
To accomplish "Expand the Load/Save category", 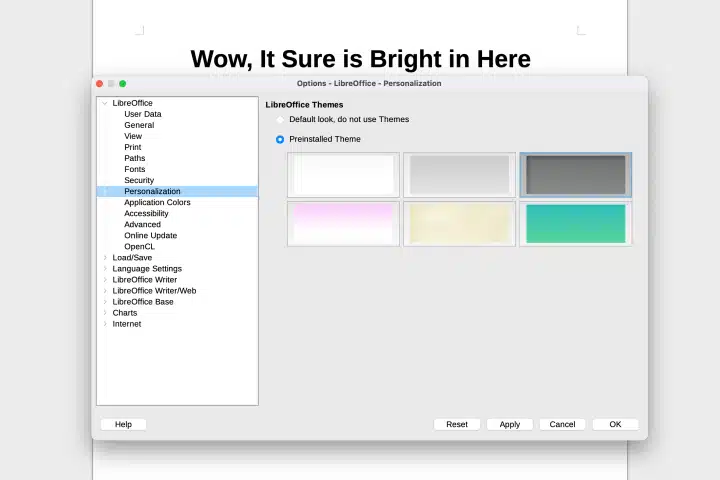I will [105, 258].
